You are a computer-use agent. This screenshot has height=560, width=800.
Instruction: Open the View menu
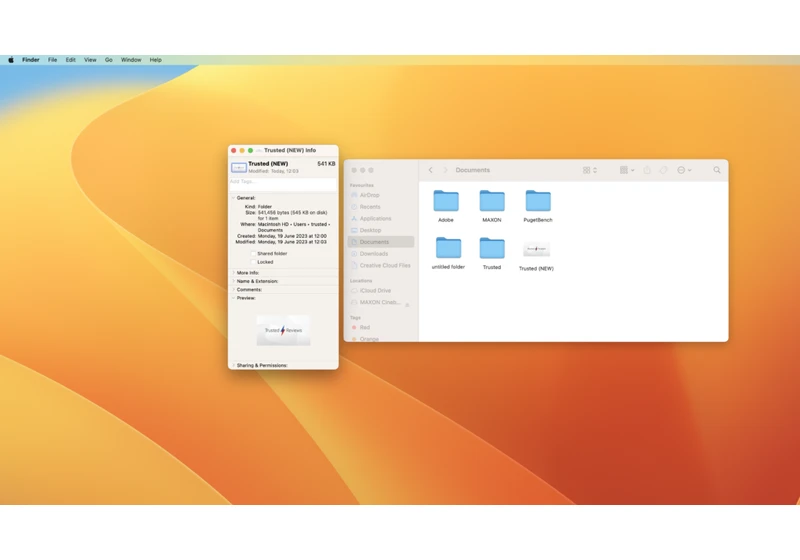tap(90, 60)
